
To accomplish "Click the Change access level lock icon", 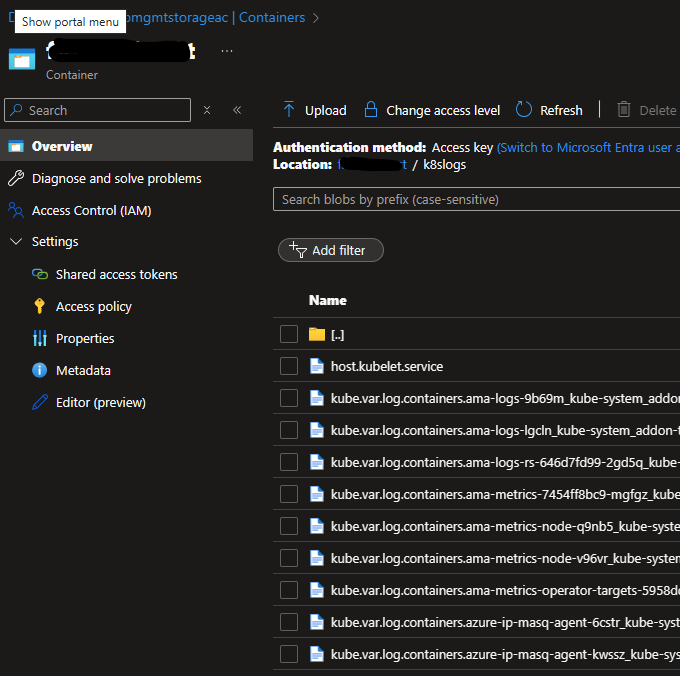I will click(x=370, y=109).
